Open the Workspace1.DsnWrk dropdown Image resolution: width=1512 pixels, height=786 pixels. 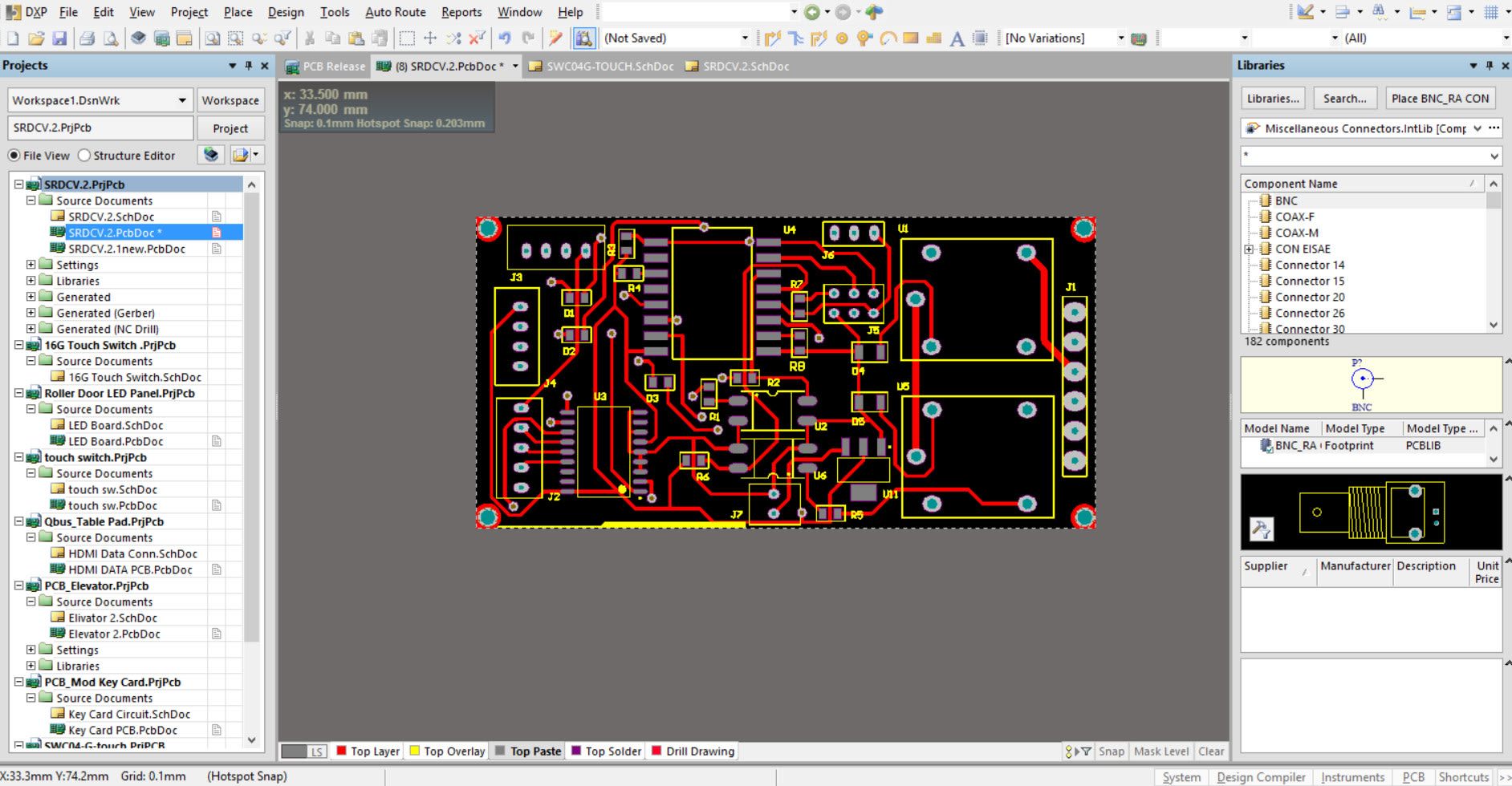(x=182, y=100)
